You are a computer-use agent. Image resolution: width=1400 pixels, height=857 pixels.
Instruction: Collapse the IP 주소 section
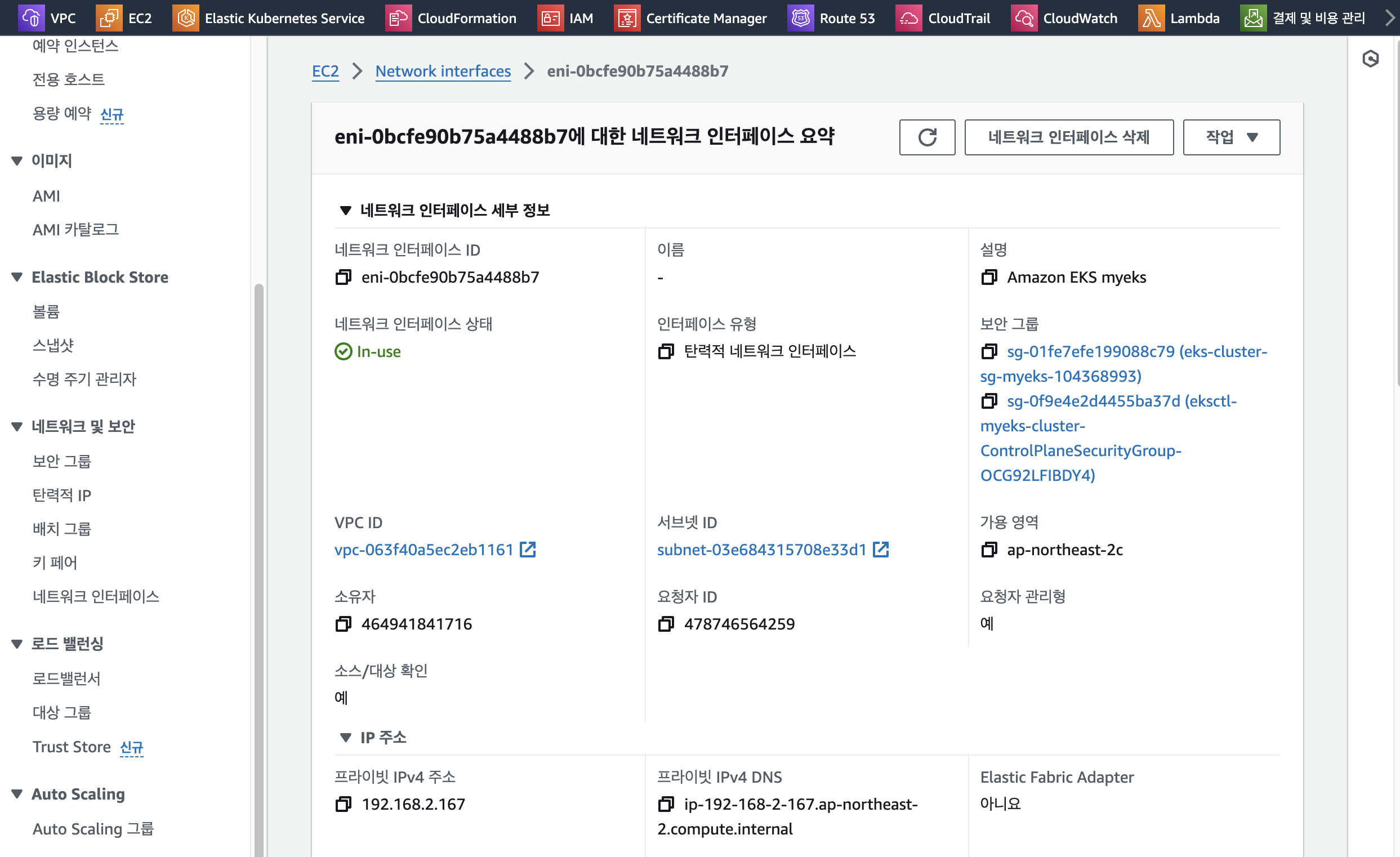(345, 738)
